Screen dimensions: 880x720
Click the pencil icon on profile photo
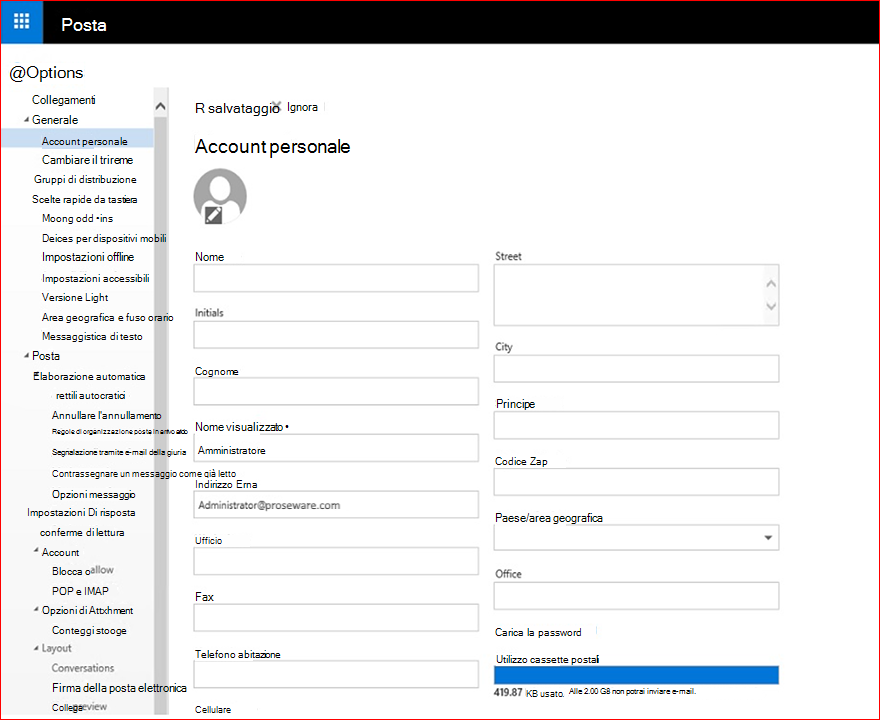213,215
